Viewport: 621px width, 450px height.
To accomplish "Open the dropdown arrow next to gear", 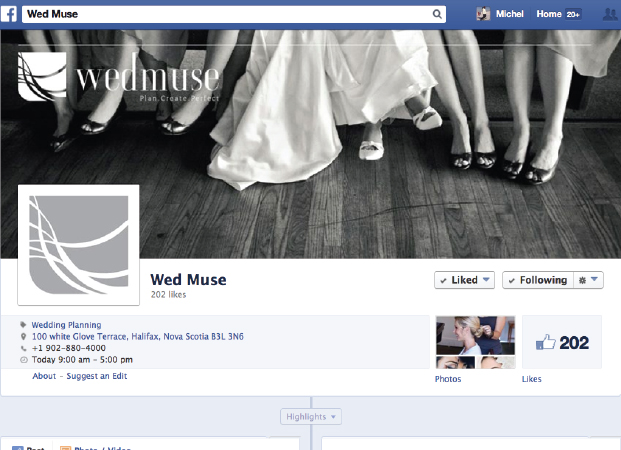I will pos(596,280).
